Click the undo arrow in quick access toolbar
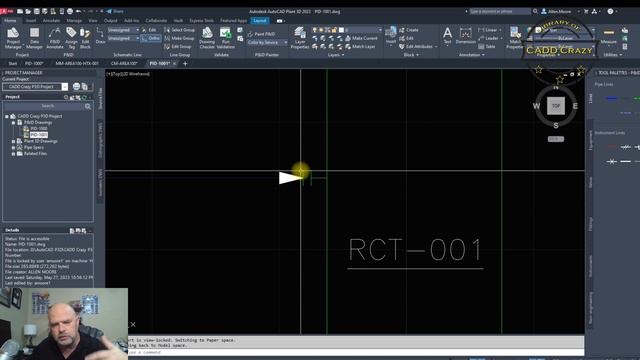This screenshot has width=640, height=360. [x=78, y=11]
